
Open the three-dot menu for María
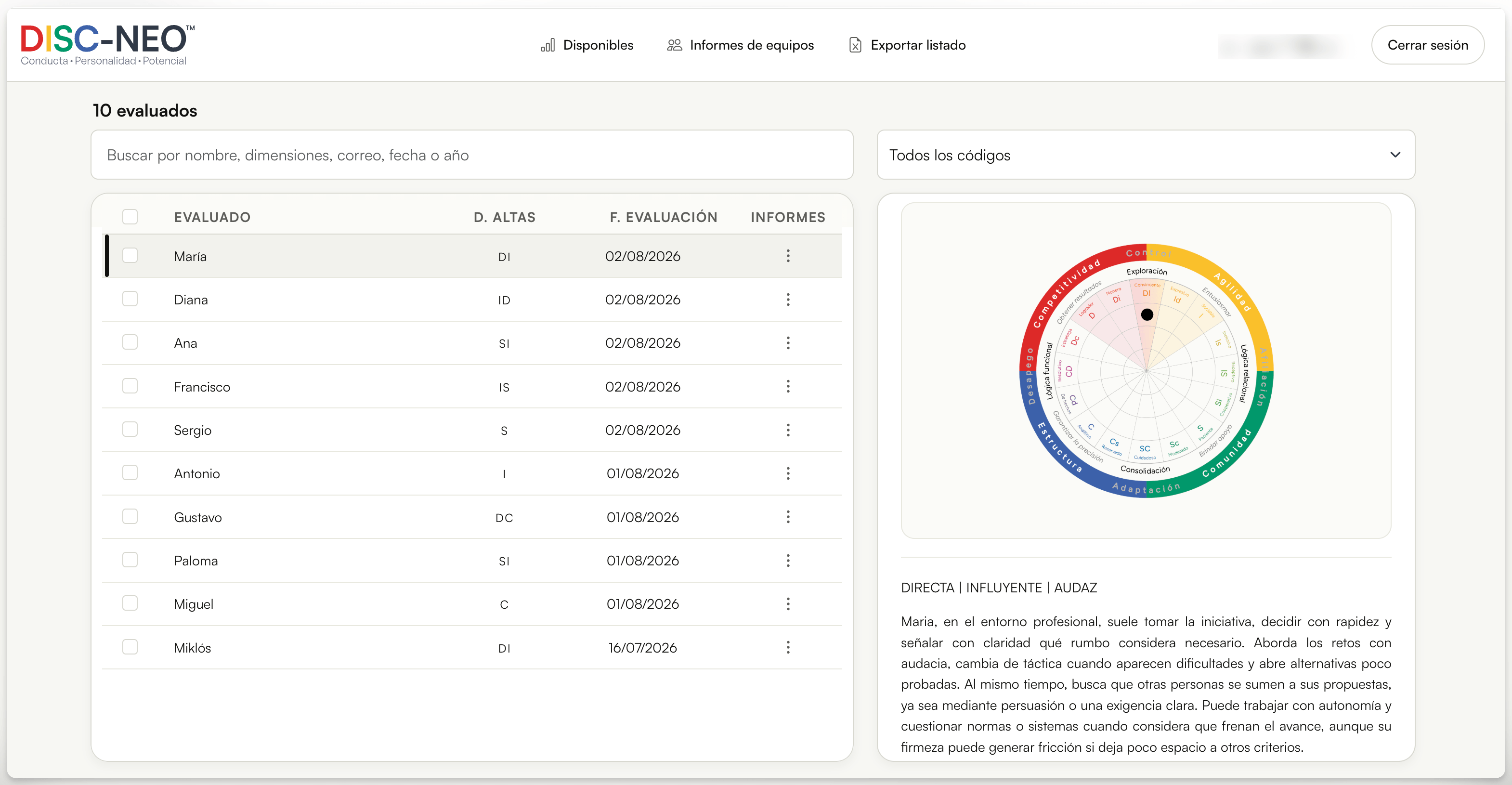788,256
